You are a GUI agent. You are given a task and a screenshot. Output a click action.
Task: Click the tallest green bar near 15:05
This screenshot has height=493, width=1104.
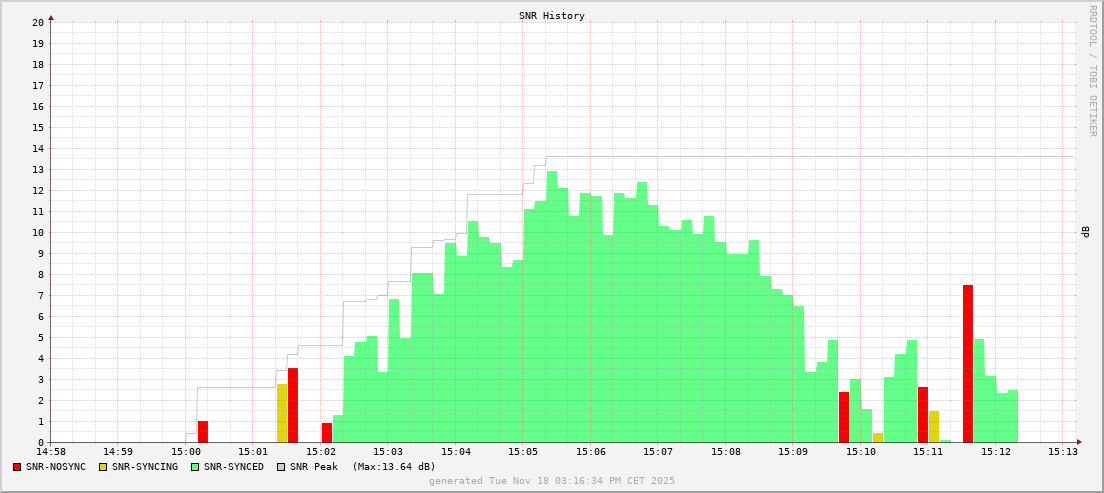(551, 306)
